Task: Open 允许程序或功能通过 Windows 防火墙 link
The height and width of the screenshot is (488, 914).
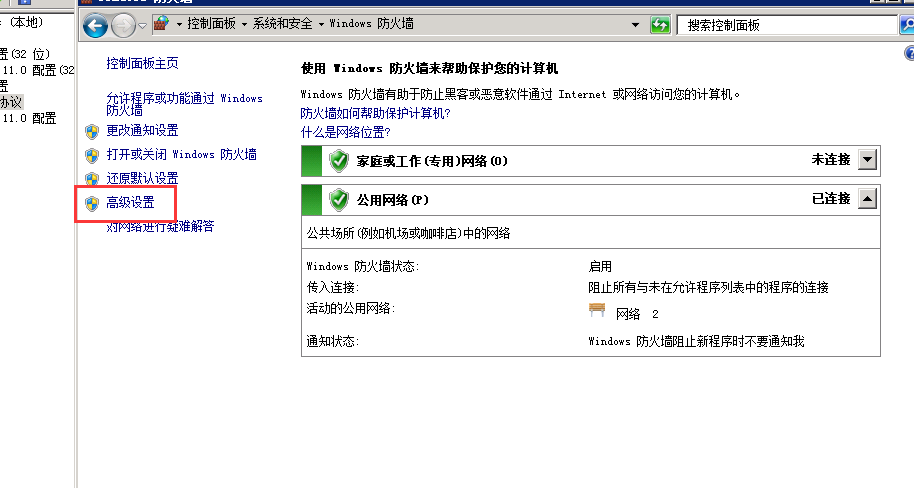Action: pyautogui.click(x=184, y=104)
